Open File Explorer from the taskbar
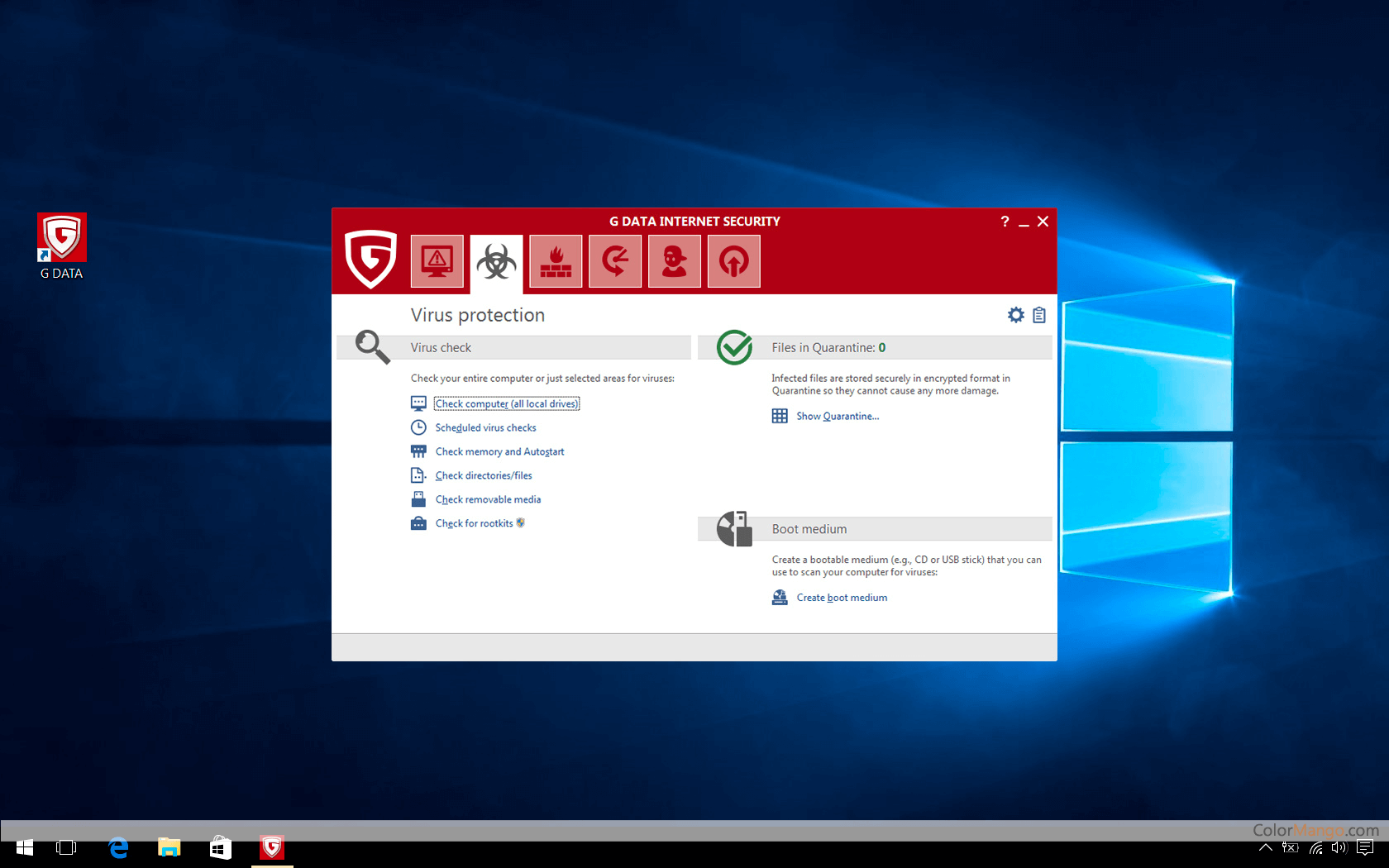Viewport: 1389px width, 868px height. pos(169,847)
